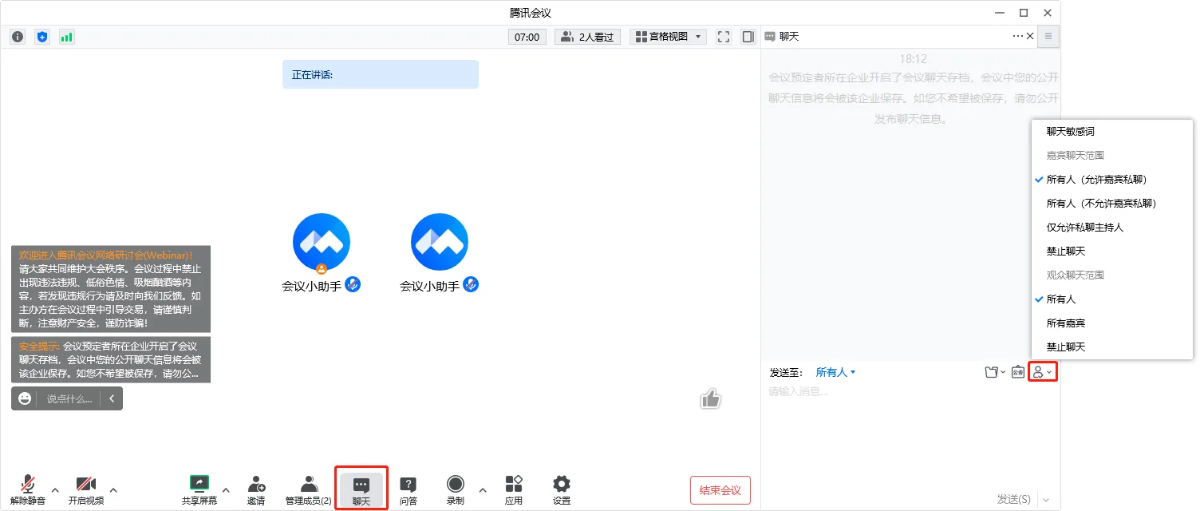This screenshot has height=511, width=1200.
Task: Click the 开启视频 start video button
Action: (85, 489)
